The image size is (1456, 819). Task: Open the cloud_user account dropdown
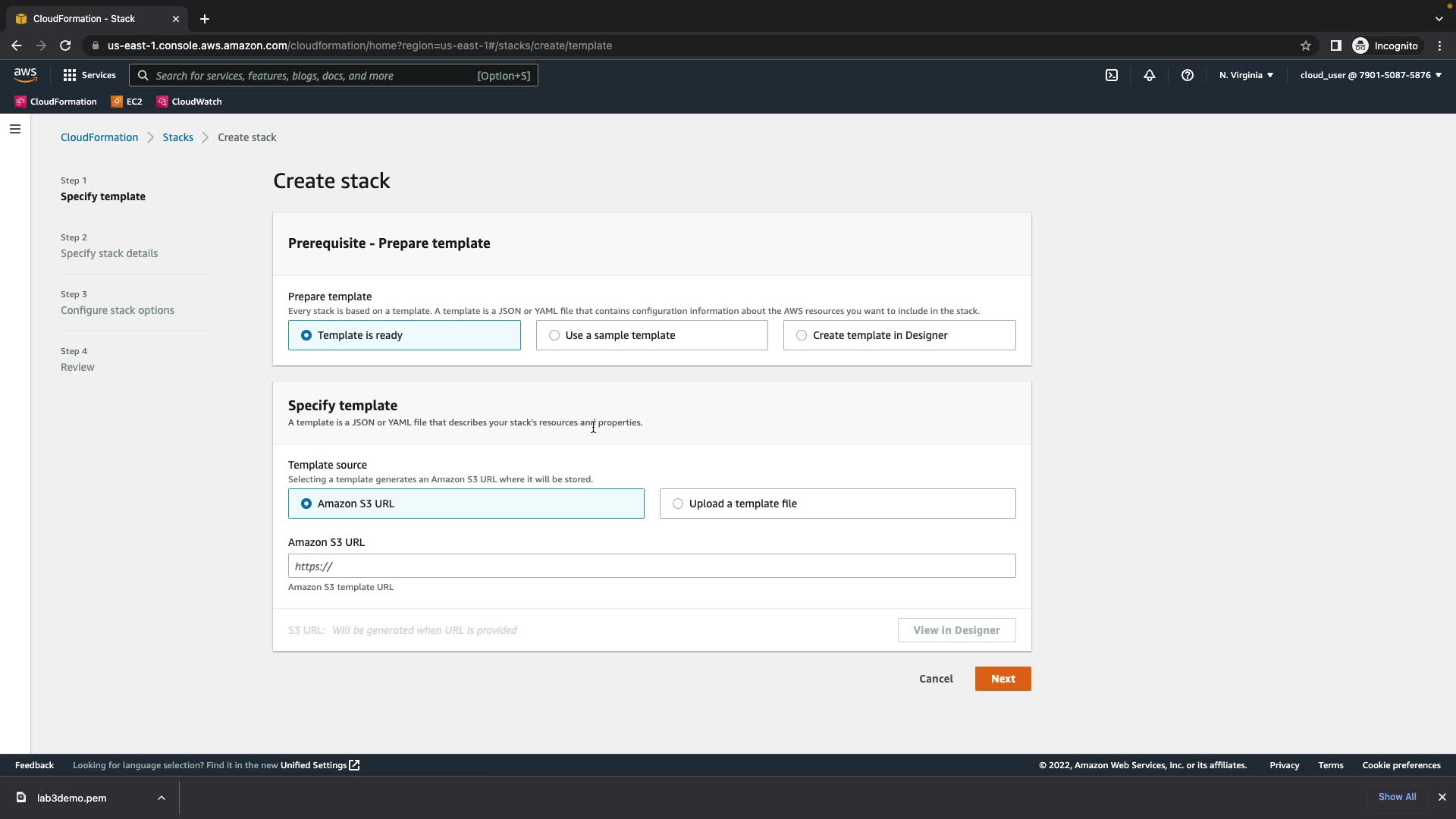click(x=1370, y=75)
